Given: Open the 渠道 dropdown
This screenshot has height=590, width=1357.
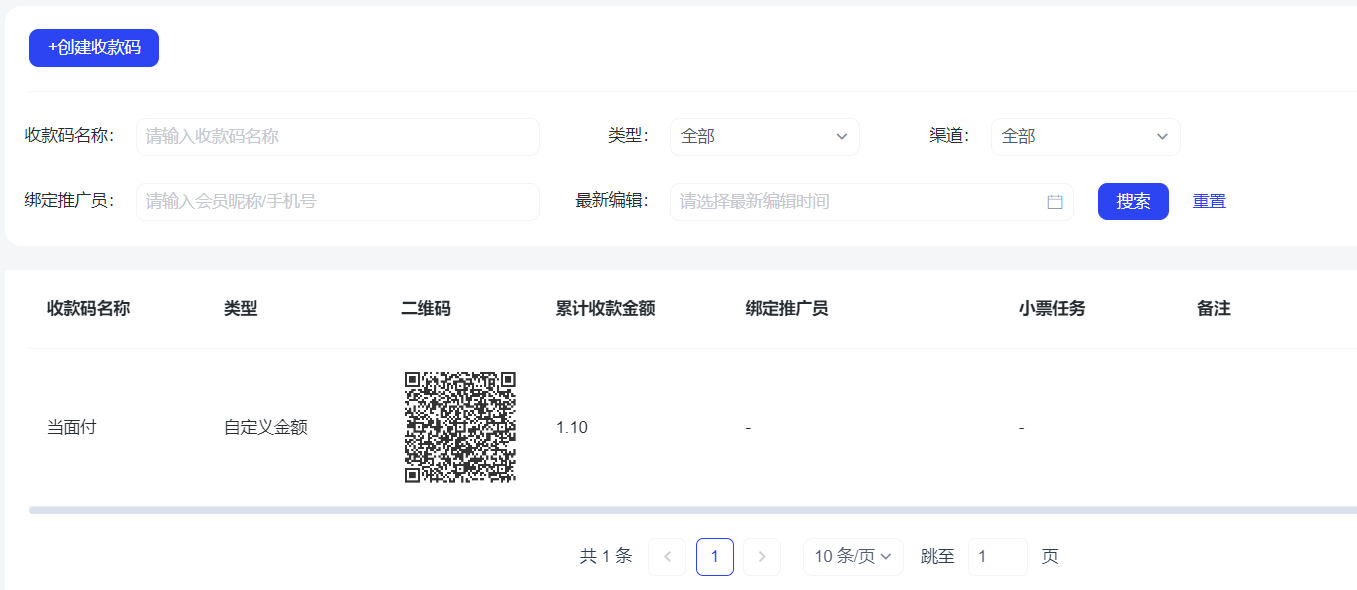Looking at the screenshot, I should tap(1086, 137).
